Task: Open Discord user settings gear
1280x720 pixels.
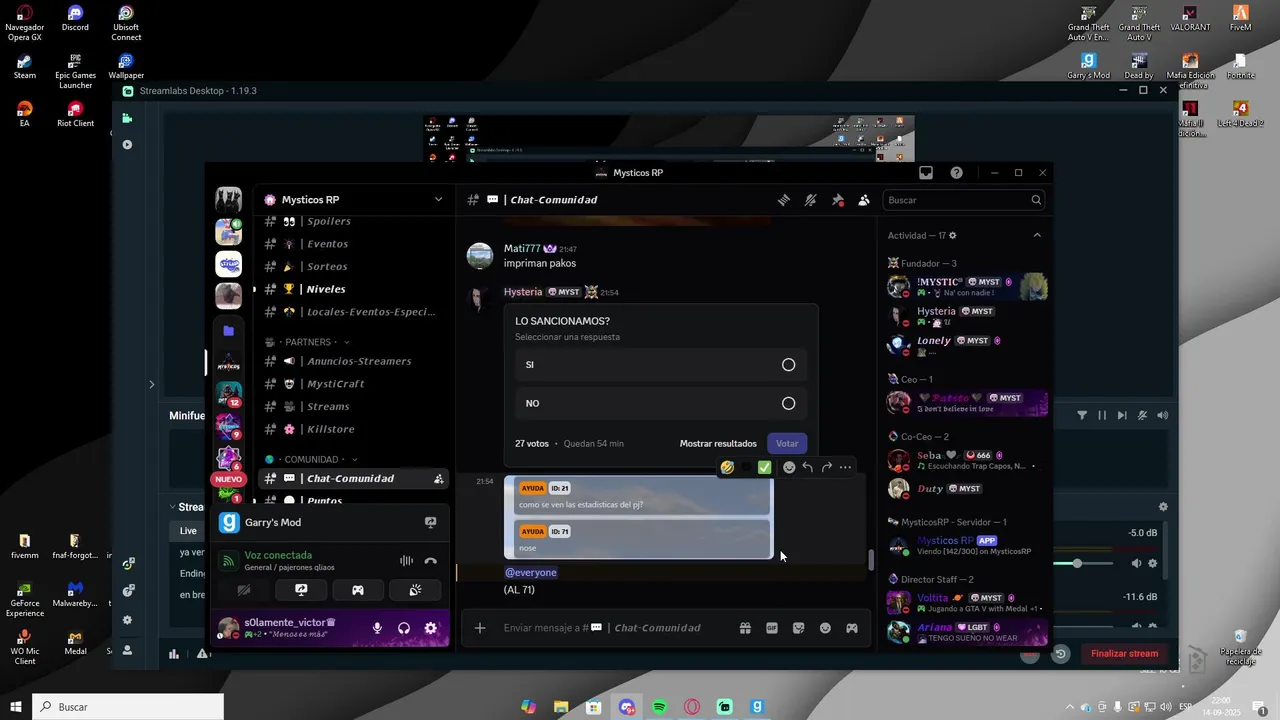Action: (431, 628)
